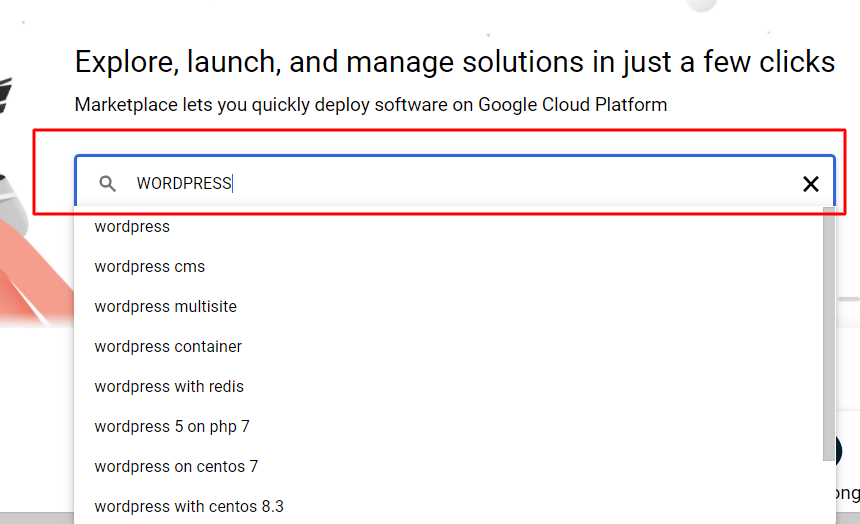Pick the 'wordpress container' suggestion
860x524 pixels.
point(449,347)
